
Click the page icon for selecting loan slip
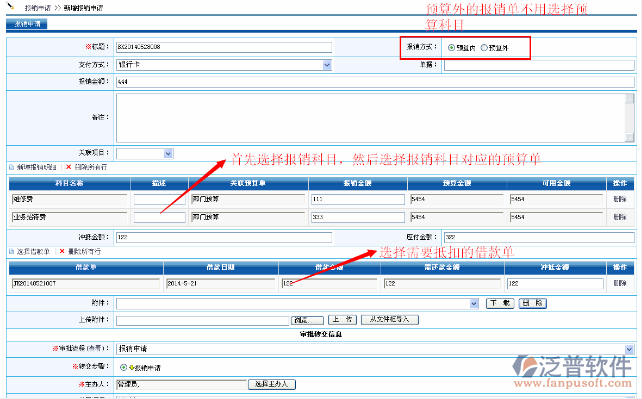(x=11, y=251)
